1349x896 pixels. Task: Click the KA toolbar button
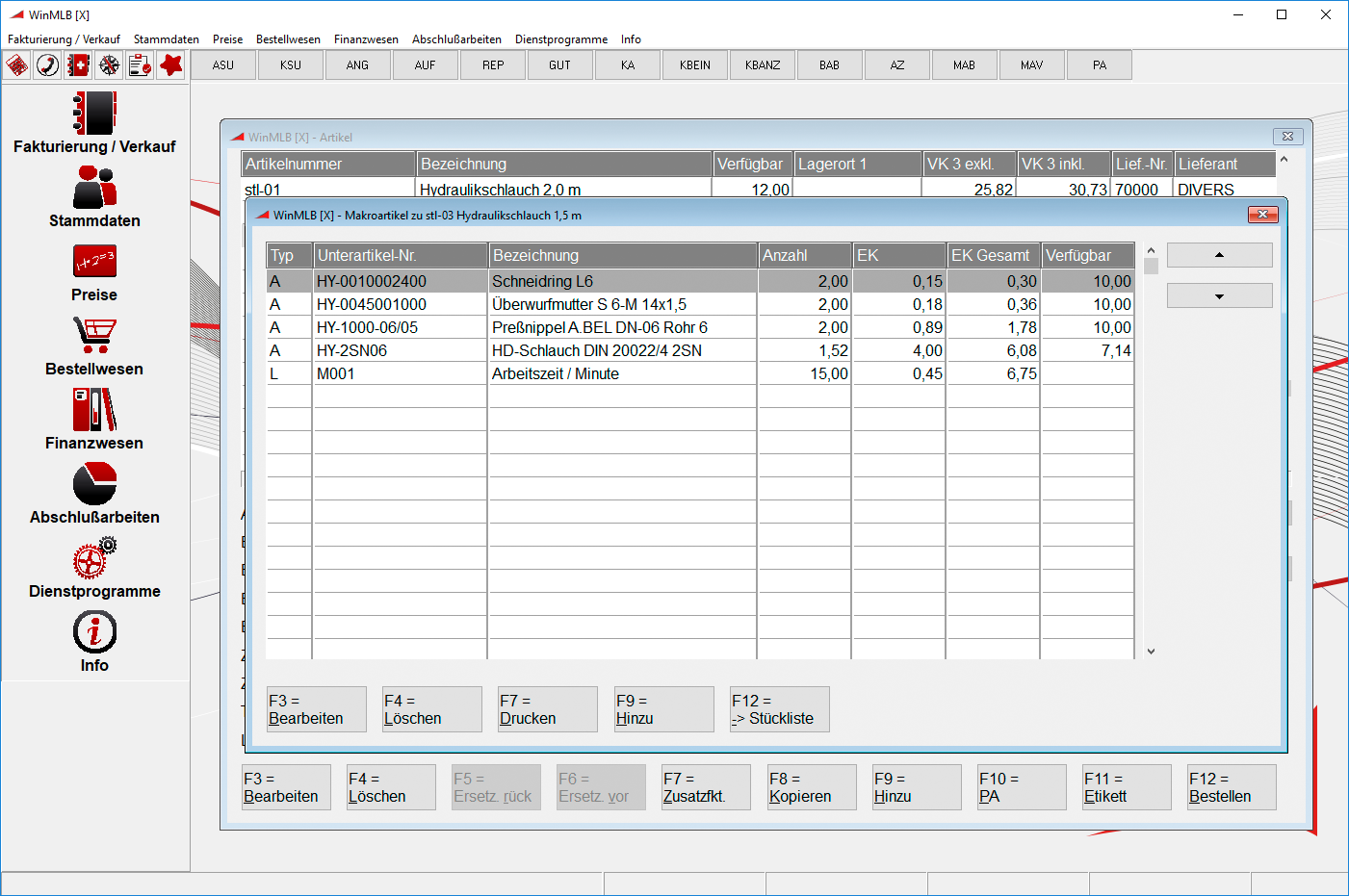tap(628, 65)
